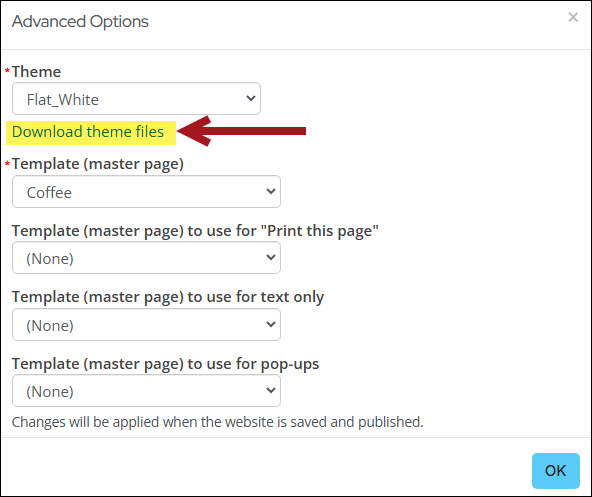The width and height of the screenshot is (592, 497).
Task: Open the Print this page template dropdown
Action: (146, 258)
